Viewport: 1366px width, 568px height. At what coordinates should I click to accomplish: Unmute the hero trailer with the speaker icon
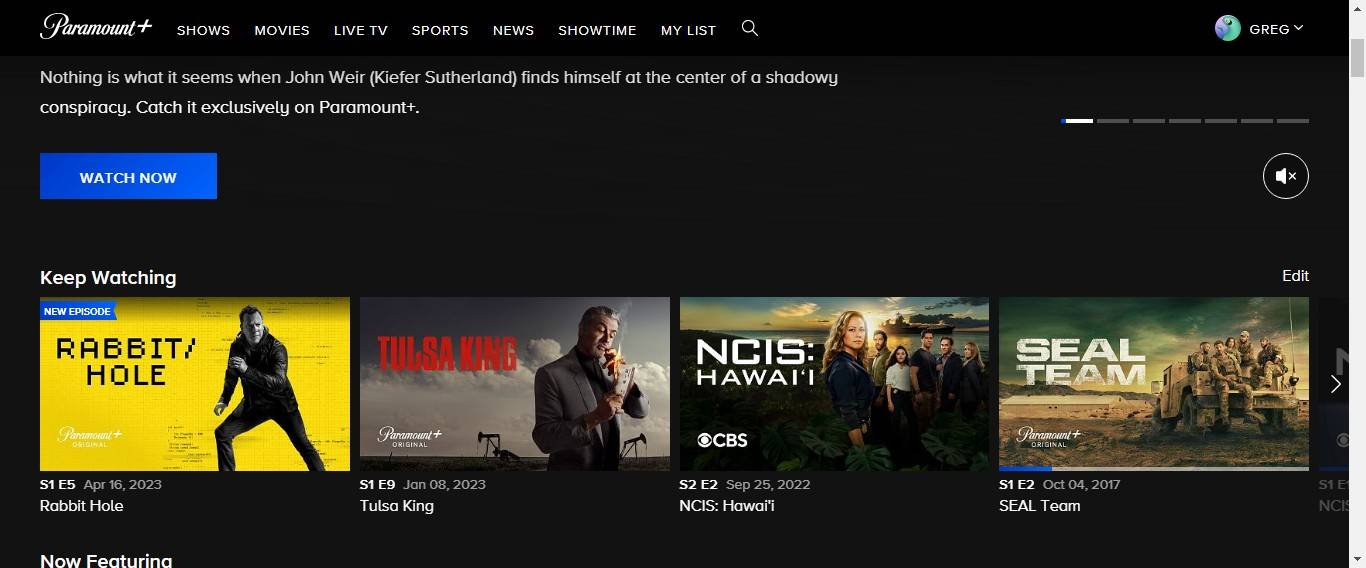point(1286,176)
